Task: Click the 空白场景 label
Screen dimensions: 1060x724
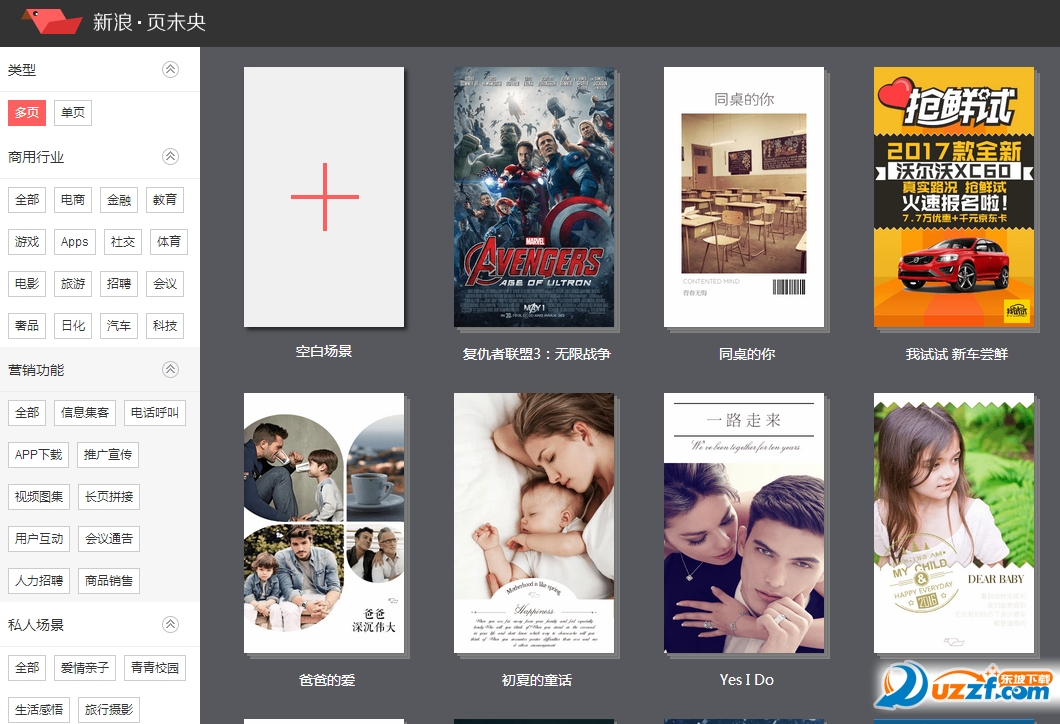Action: pos(324,351)
